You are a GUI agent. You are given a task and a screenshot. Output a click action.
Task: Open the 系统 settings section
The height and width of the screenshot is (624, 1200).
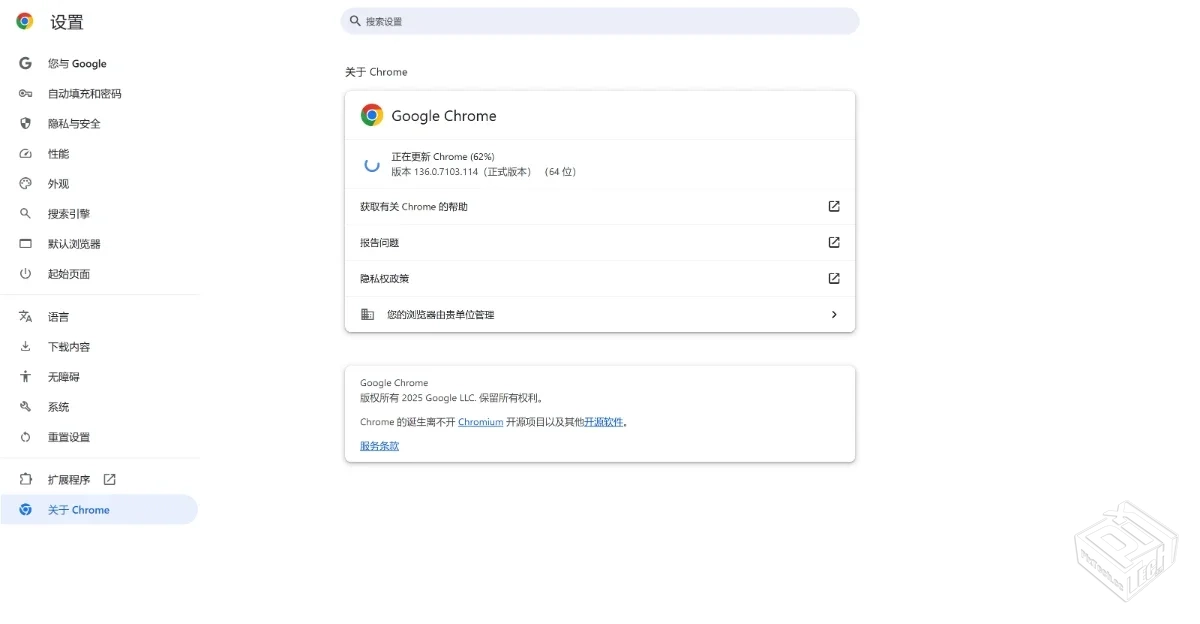pos(57,406)
